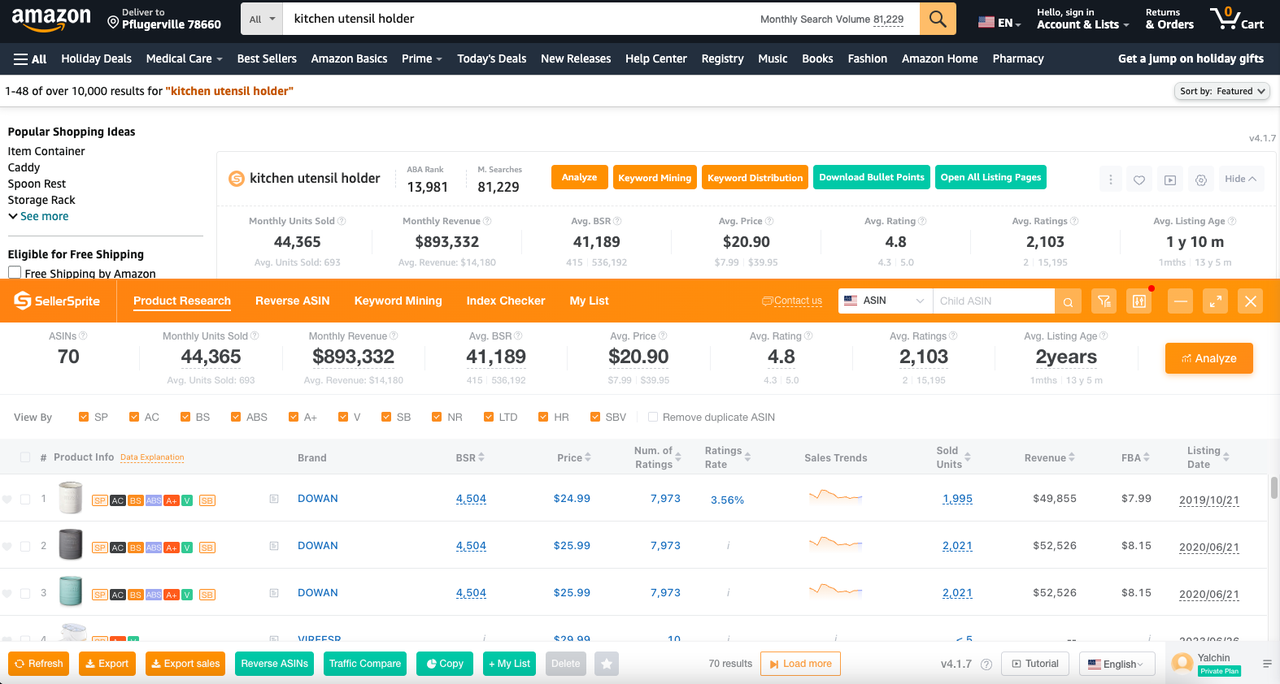This screenshot has width=1280, height=684.
Task: Click the listing detail icon in row 1
Action: click(274, 499)
